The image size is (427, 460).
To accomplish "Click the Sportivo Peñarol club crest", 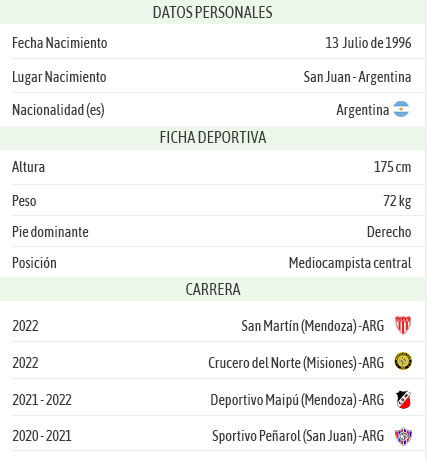I will (403, 436).
